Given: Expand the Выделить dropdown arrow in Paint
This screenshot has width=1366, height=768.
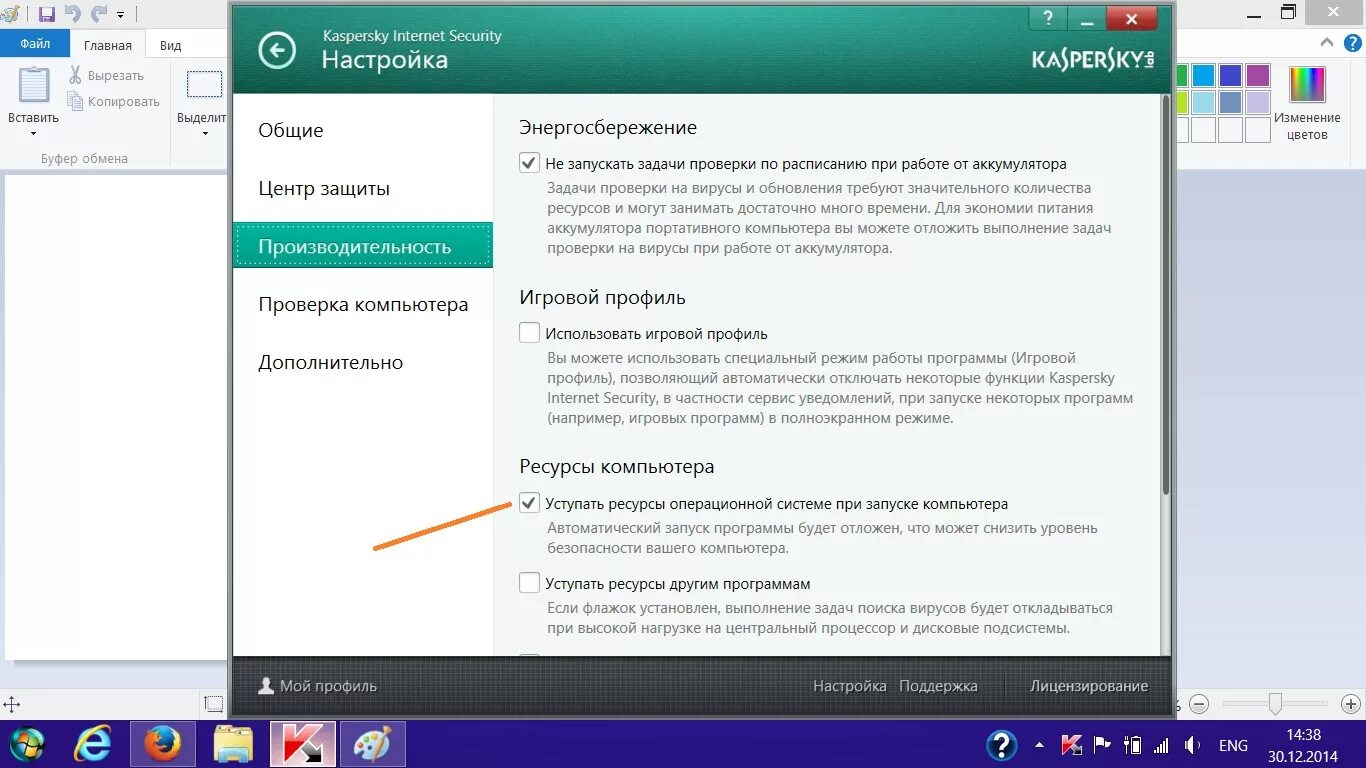Looking at the screenshot, I should point(204,133).
